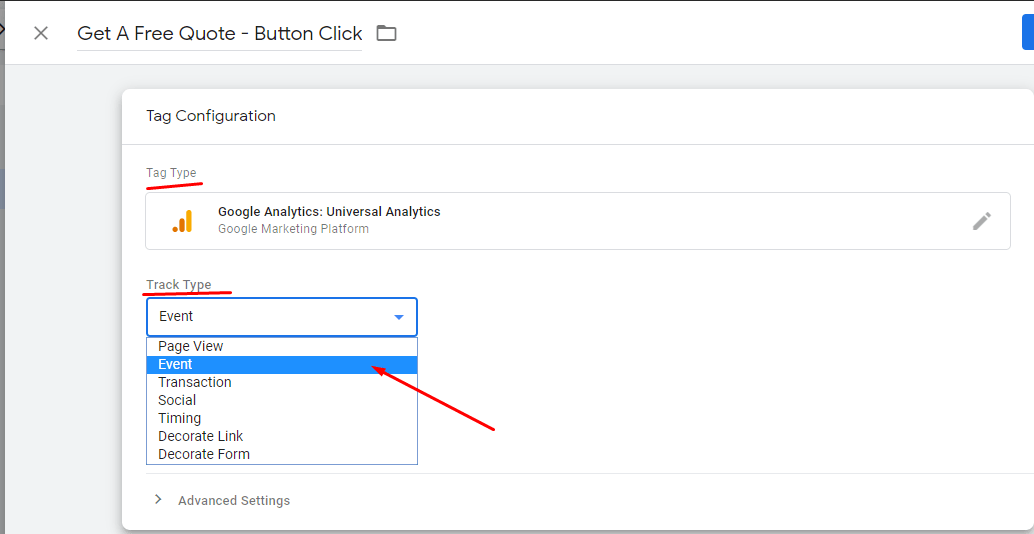Expand Advanced Settings chevron
The height and width of the screenshot is (534, 1034).
158,500
